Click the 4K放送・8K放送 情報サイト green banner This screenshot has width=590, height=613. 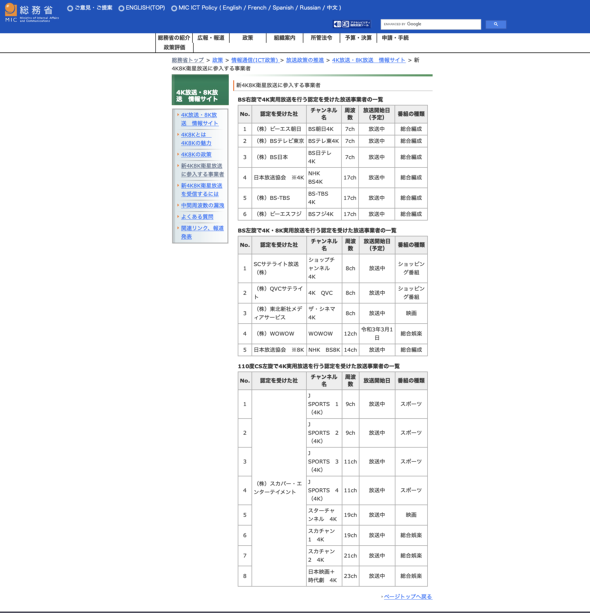pos(200,91)
